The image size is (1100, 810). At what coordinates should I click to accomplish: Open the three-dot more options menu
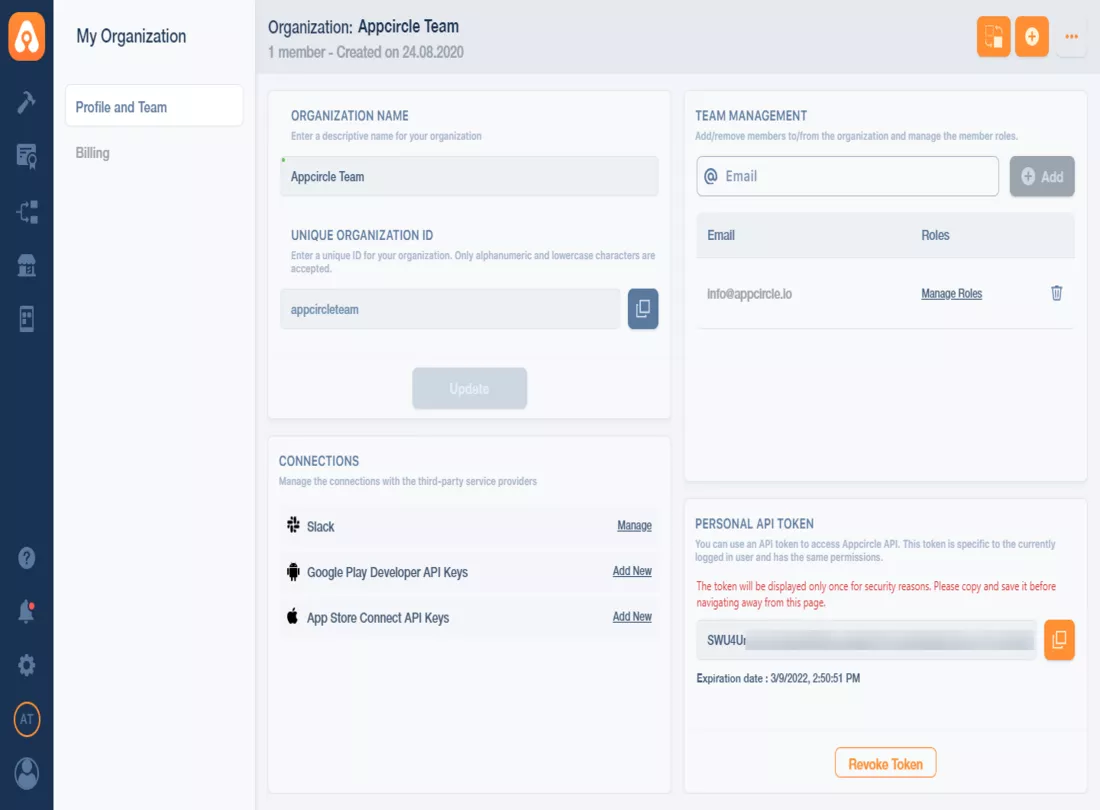pos(1071,36)
